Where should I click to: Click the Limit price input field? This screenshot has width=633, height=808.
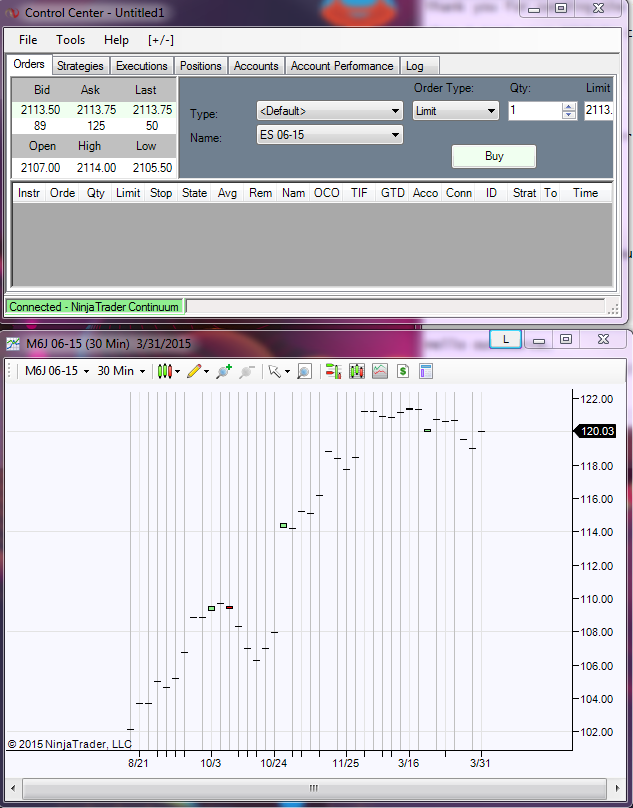(598, 111)
